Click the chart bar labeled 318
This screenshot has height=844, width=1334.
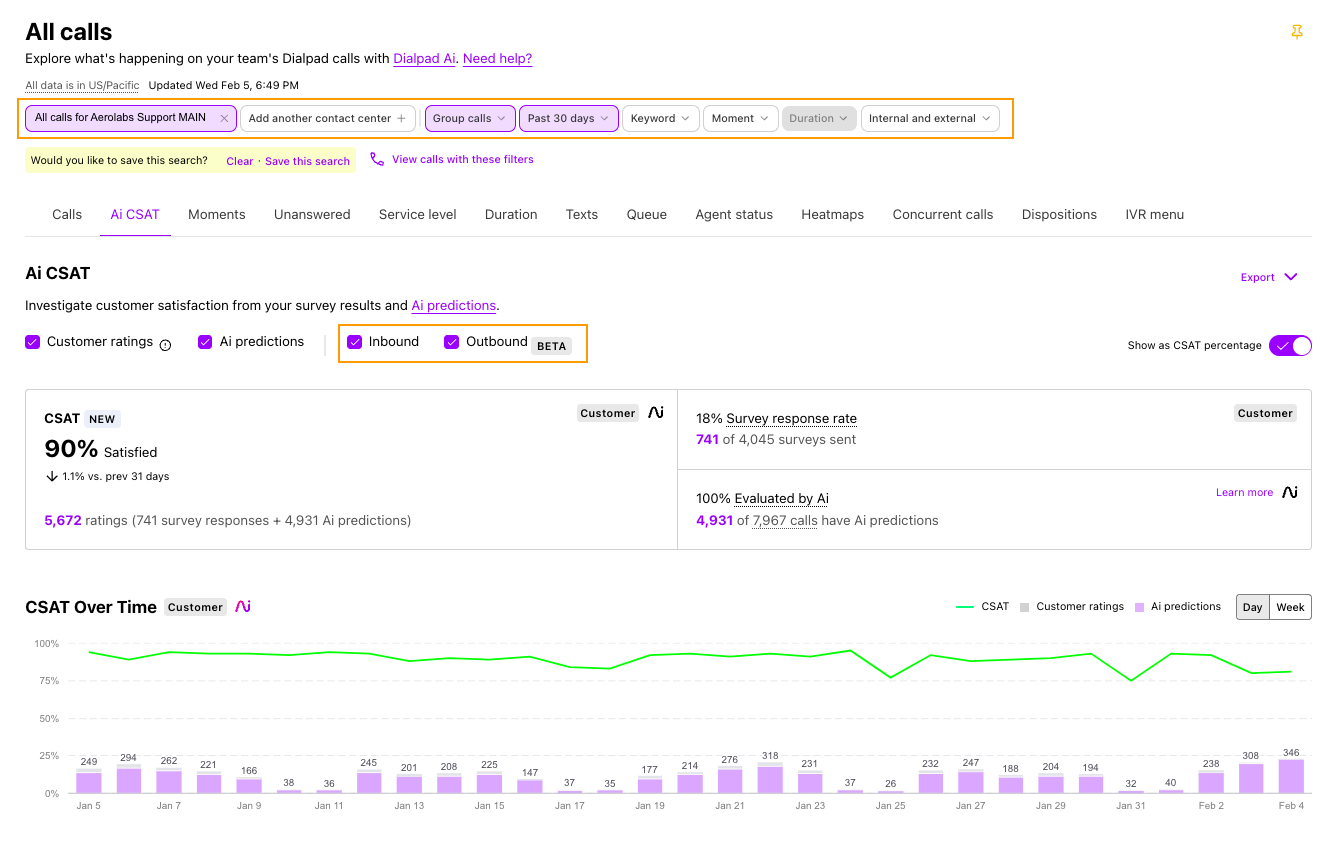(x=770, y=778)
